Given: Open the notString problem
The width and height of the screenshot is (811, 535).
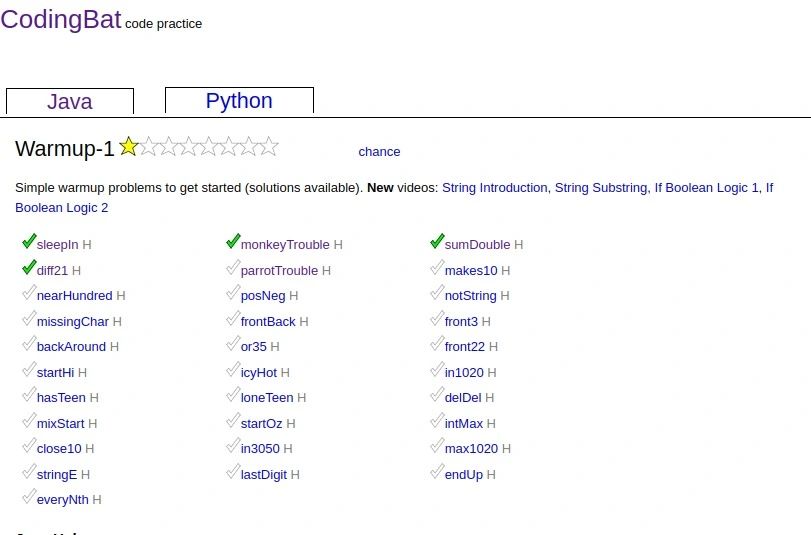Looking at the screenshot, I should tap(471, 296).
